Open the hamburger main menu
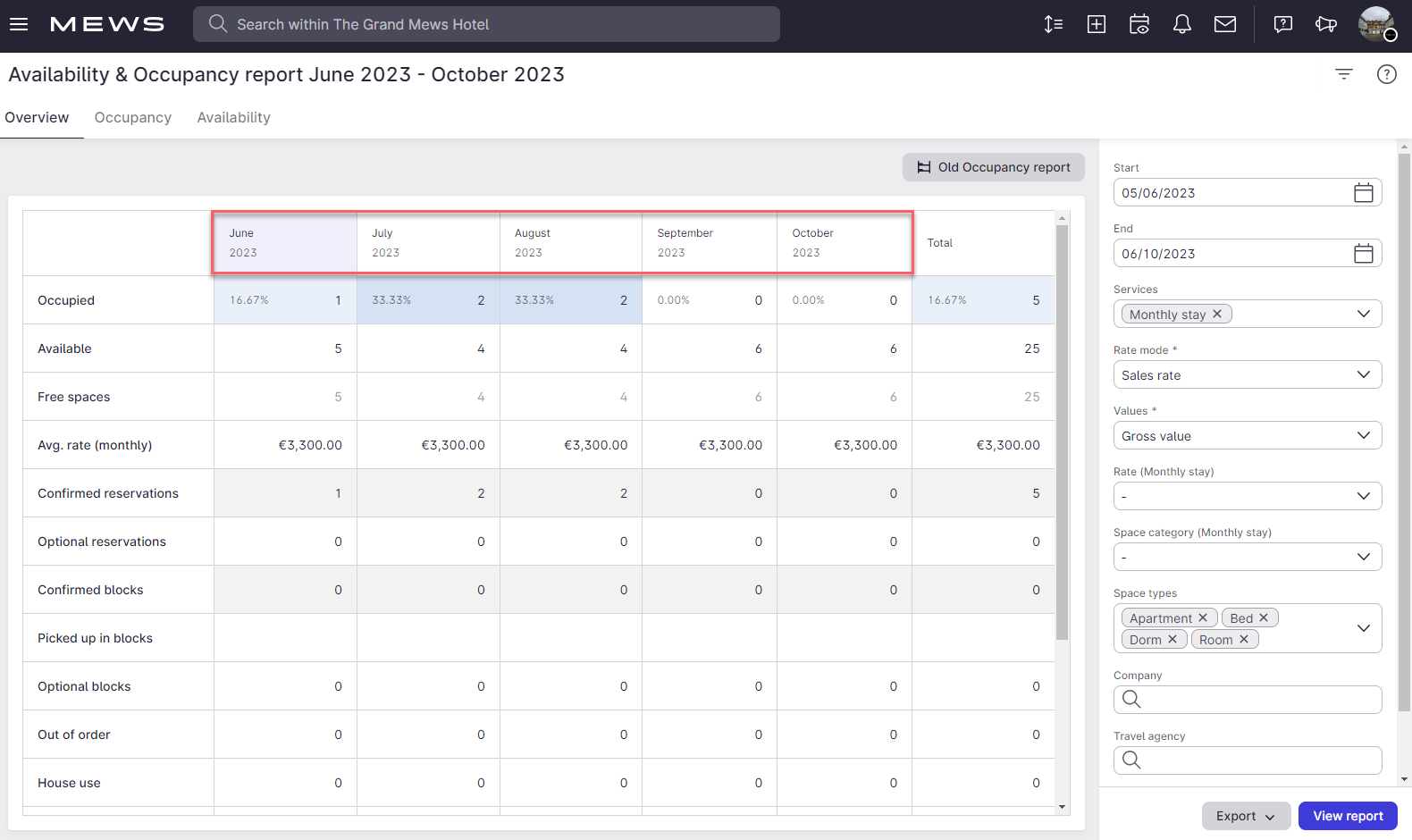The height and width of the screenshot is (840, 1412). 19,24
